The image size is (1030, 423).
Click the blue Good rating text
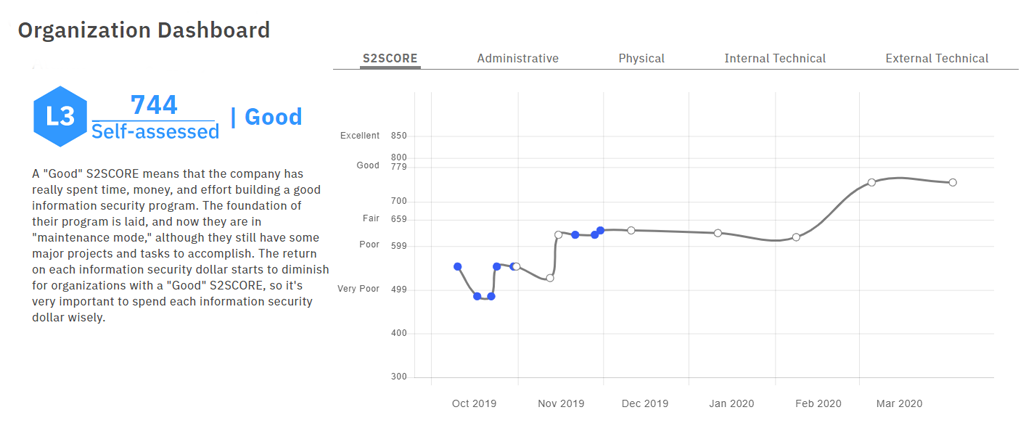click(x=273, y=117)
